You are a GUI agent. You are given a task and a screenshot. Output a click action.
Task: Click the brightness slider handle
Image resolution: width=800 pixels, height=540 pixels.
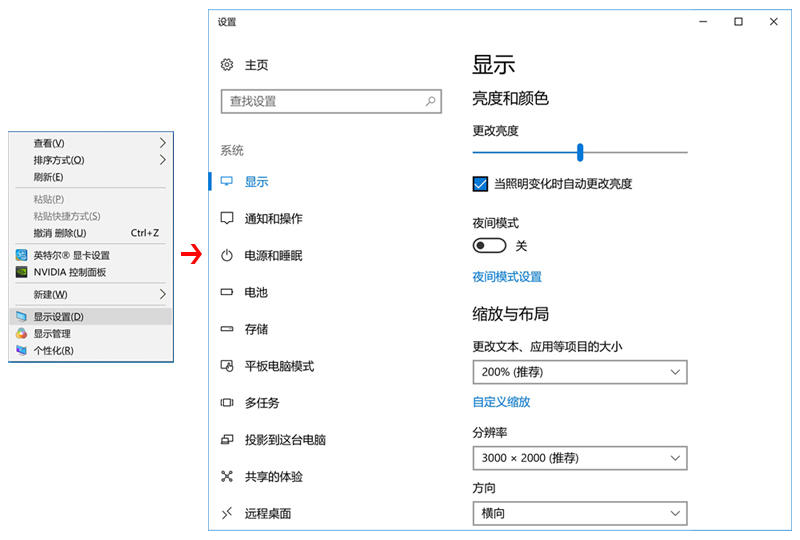tap(580, 152)
